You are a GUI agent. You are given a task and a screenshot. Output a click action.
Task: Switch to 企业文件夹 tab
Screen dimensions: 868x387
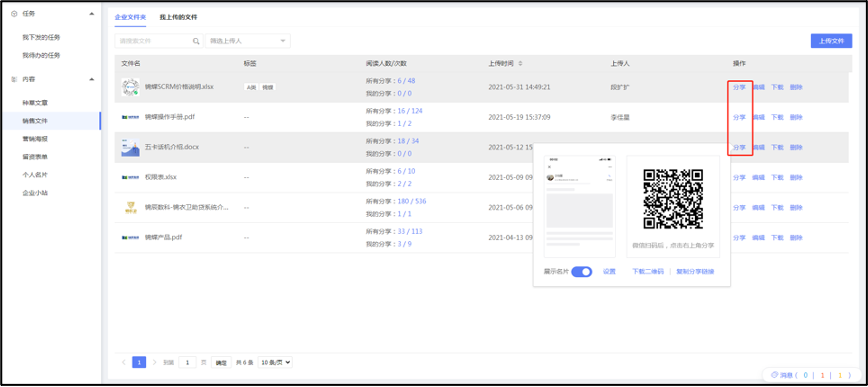(130, 17)
